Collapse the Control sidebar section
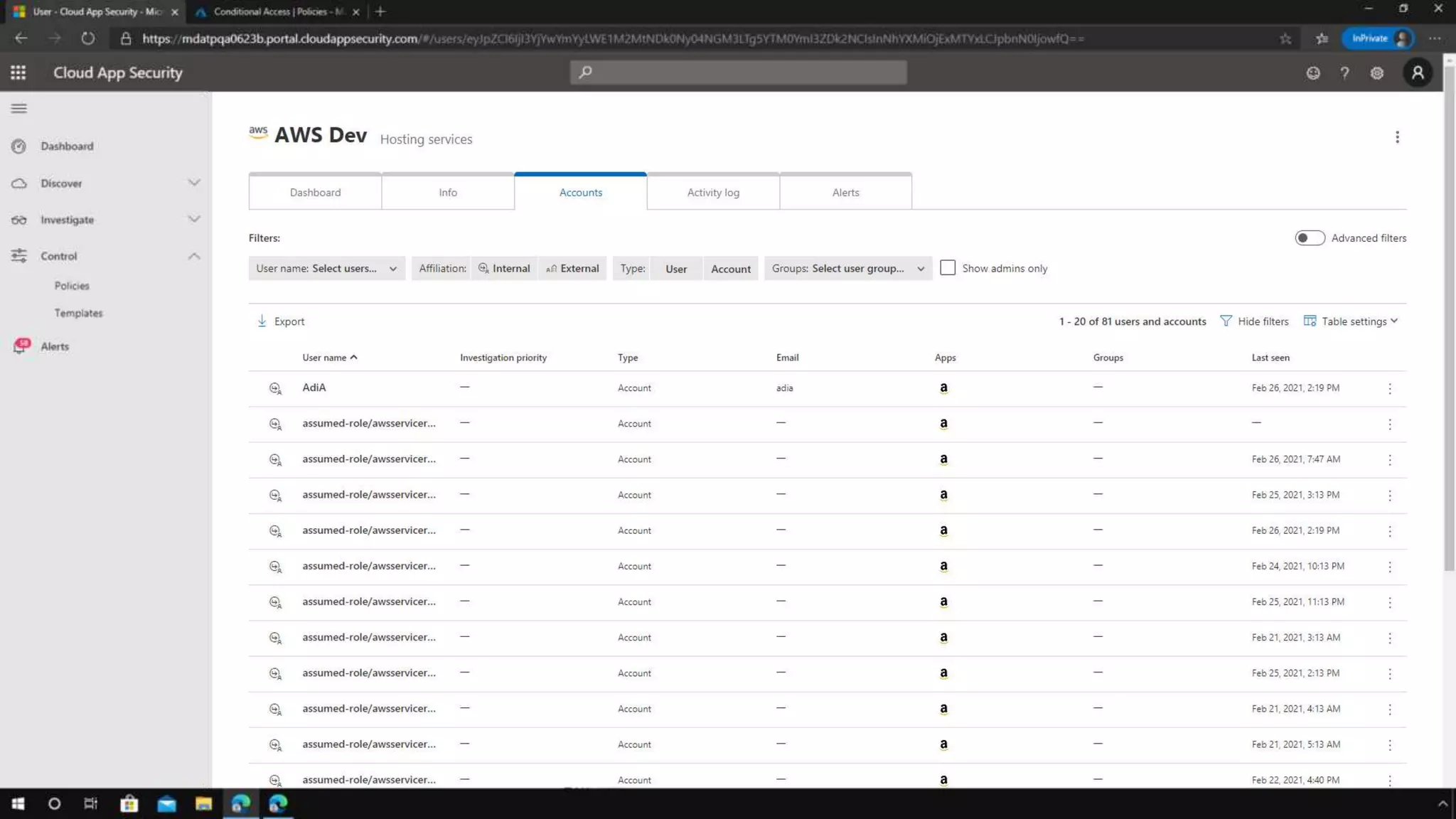This screenshot has width=1456, height=819. (194, 256)
